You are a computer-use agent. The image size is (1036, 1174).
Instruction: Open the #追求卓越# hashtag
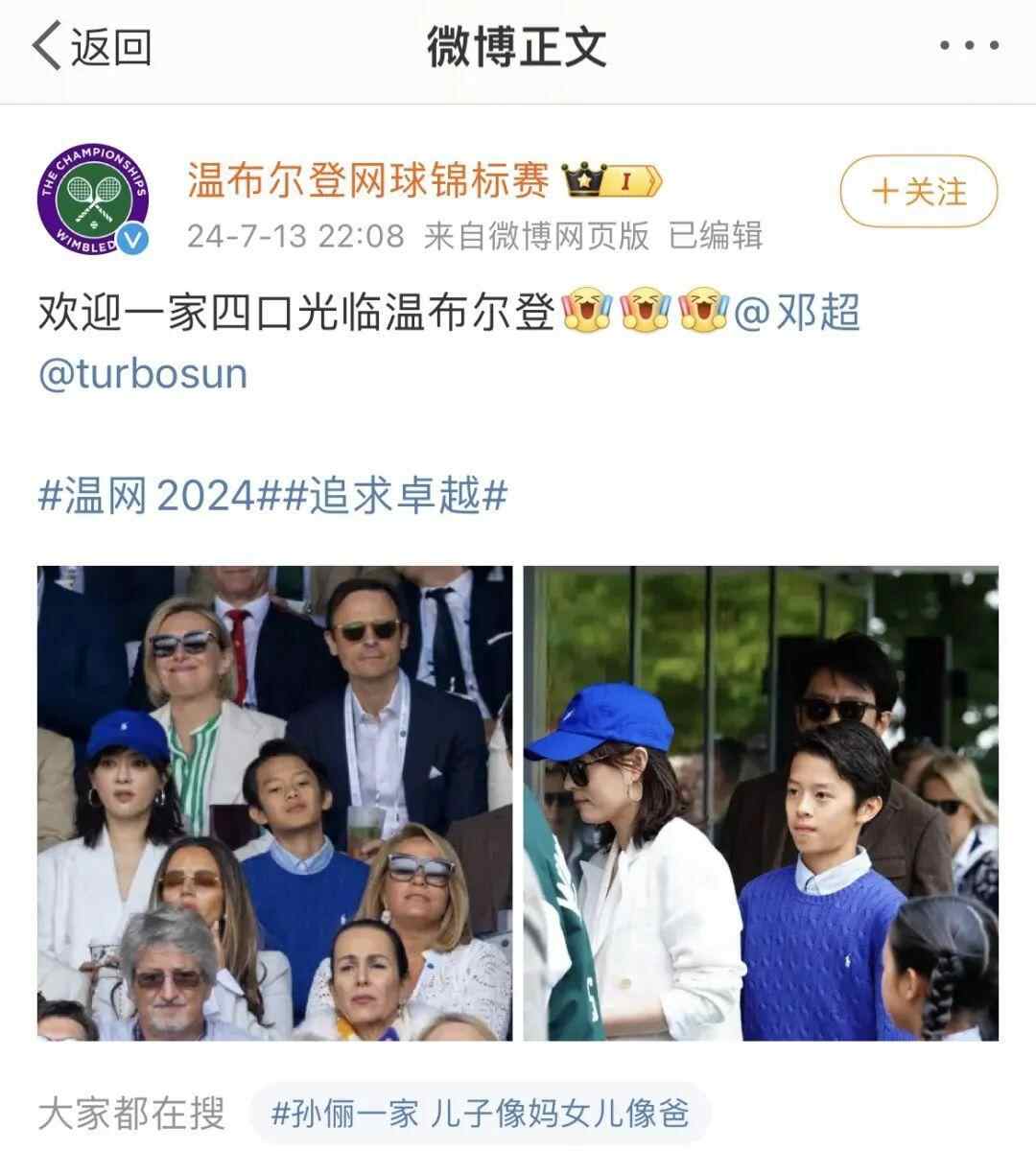(393, 496)
